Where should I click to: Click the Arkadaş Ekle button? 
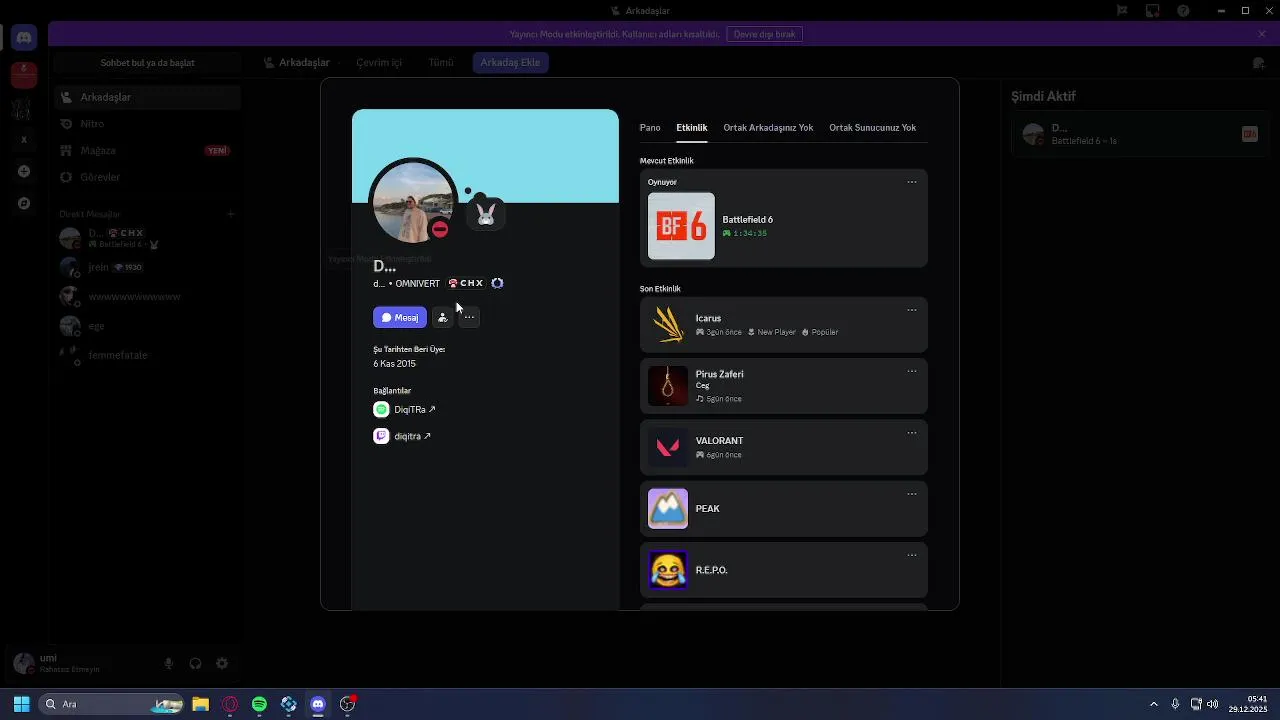tap(510, 62)
